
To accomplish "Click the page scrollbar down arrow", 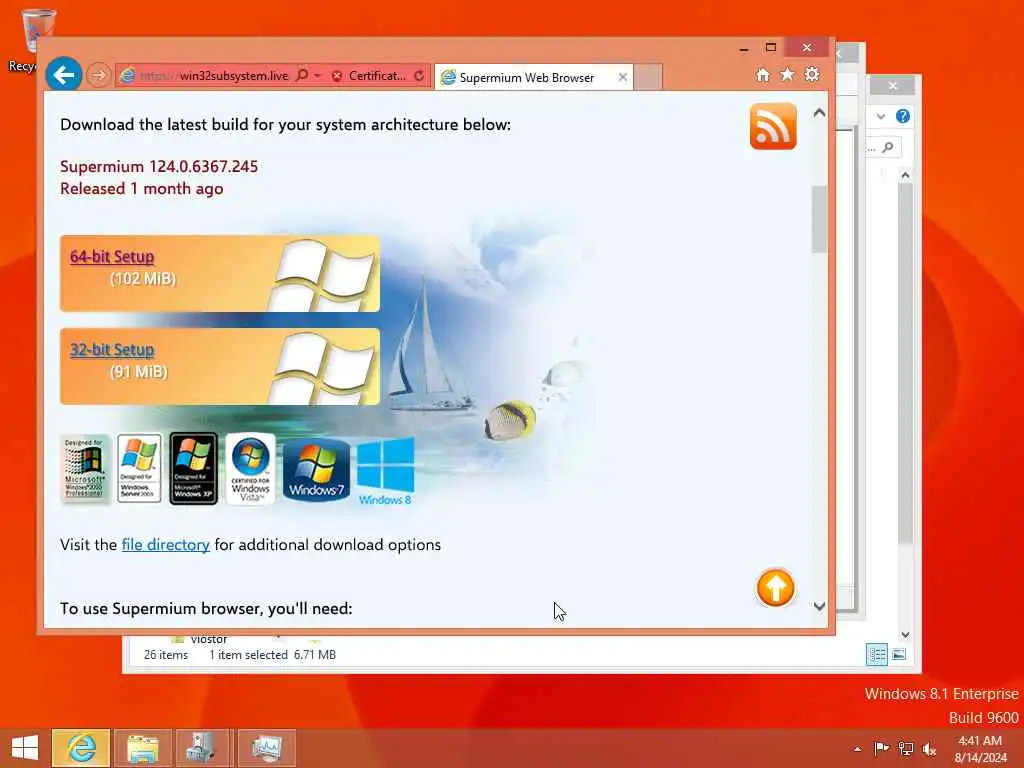I will coord(819,606).
